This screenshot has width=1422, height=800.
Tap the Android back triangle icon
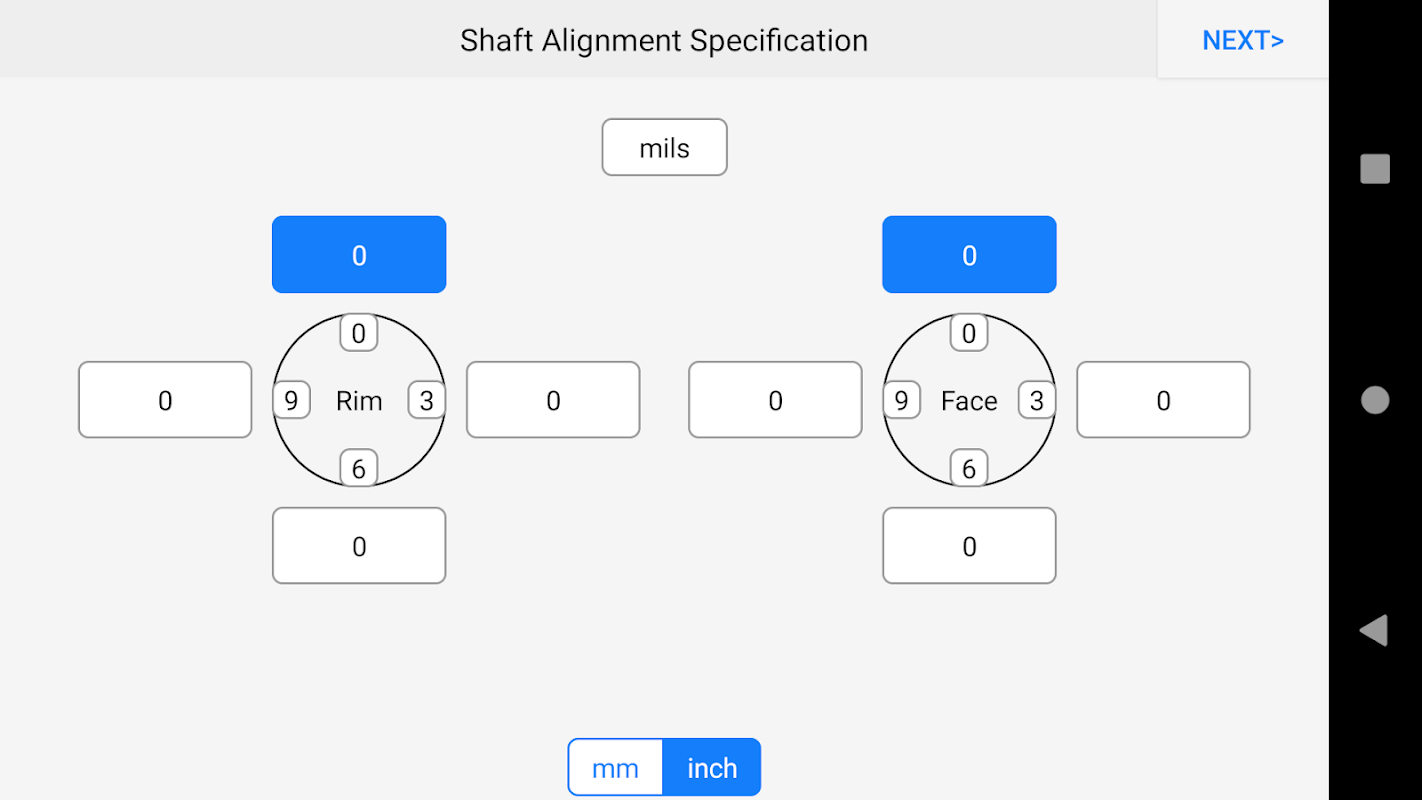1374,630
